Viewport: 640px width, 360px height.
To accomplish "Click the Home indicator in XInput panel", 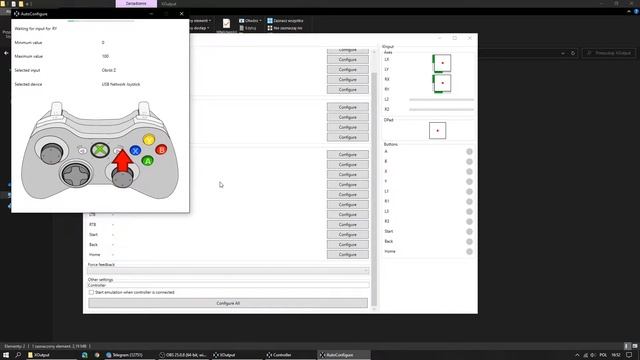I will point(469,251).
